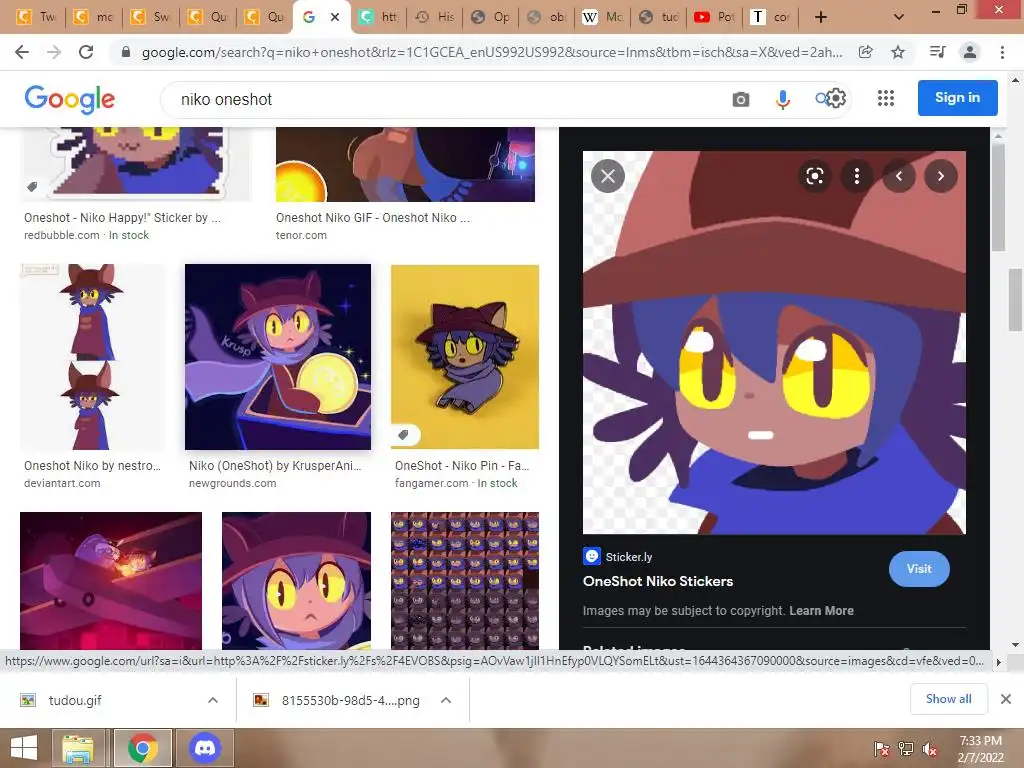The width and height of the screenshot is (1024, 768).
Task: Open network status tray icon
Action: tap(906, 749)
